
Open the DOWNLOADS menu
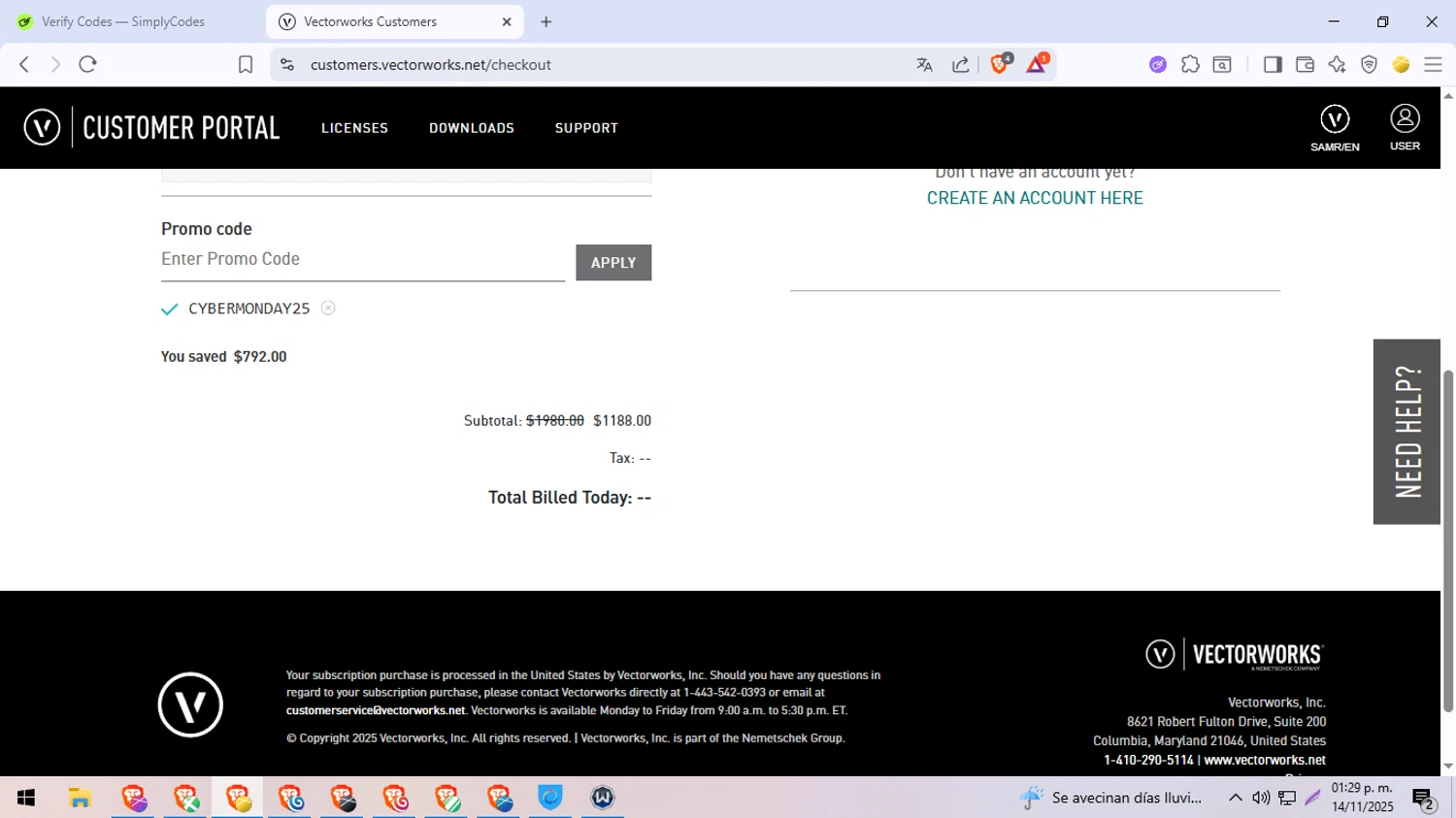472,128
